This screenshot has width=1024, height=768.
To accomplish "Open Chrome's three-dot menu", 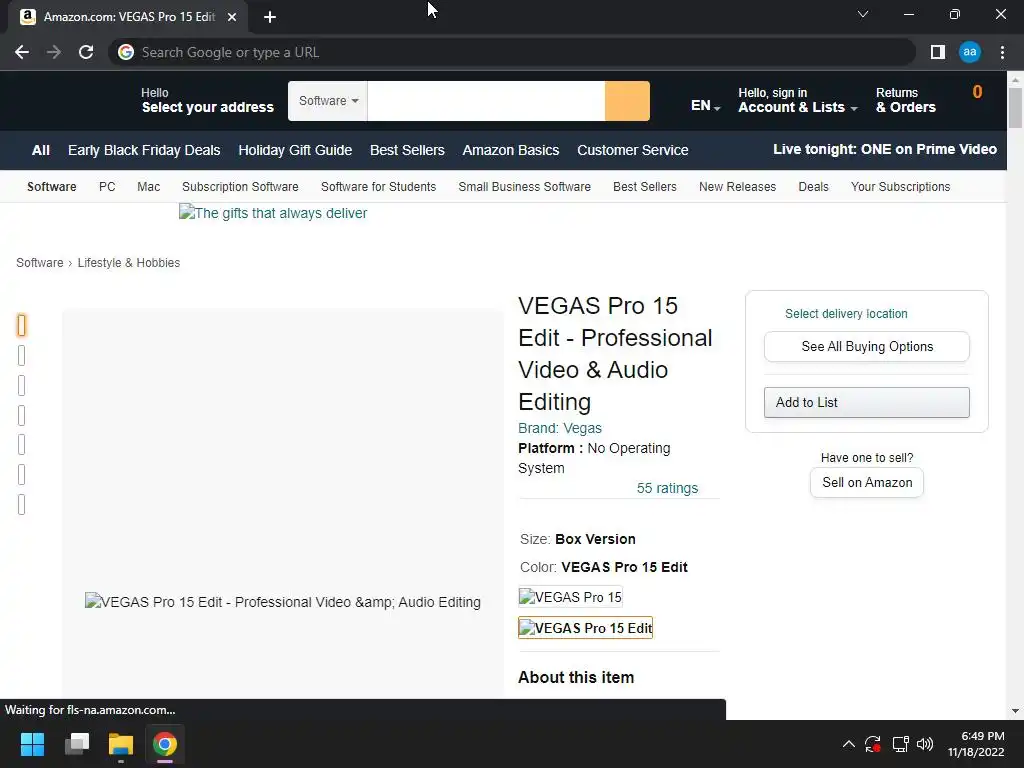I will [x=1002, y=52].
